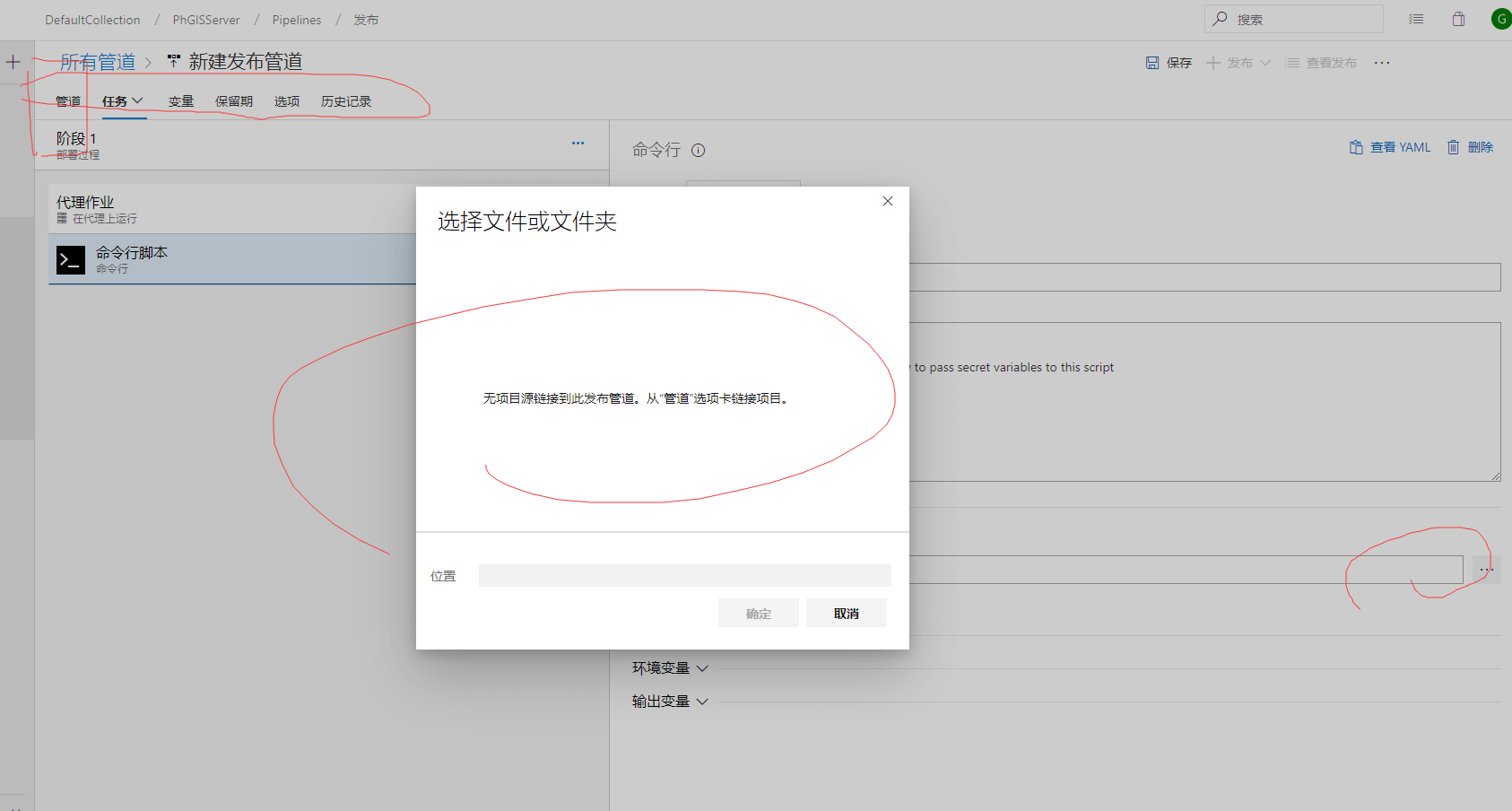This screenshot has height=811, width=1512.
Task: Click the command line info icon
Action: [x=698, y=151]
